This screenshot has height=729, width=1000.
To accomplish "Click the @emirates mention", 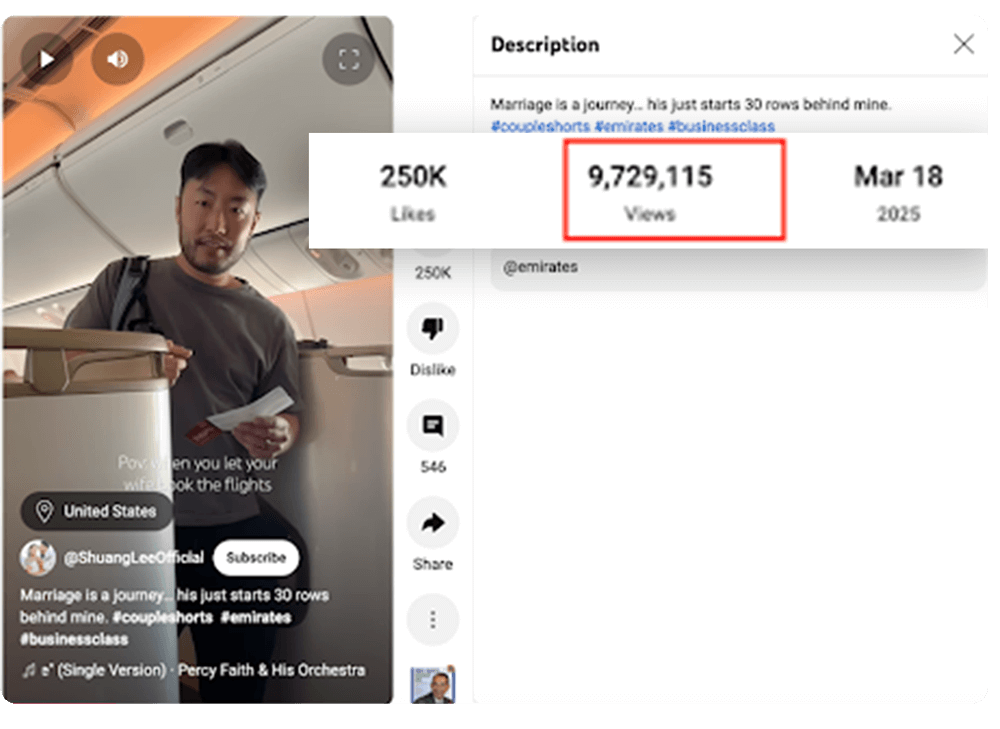I will (540, 267).
